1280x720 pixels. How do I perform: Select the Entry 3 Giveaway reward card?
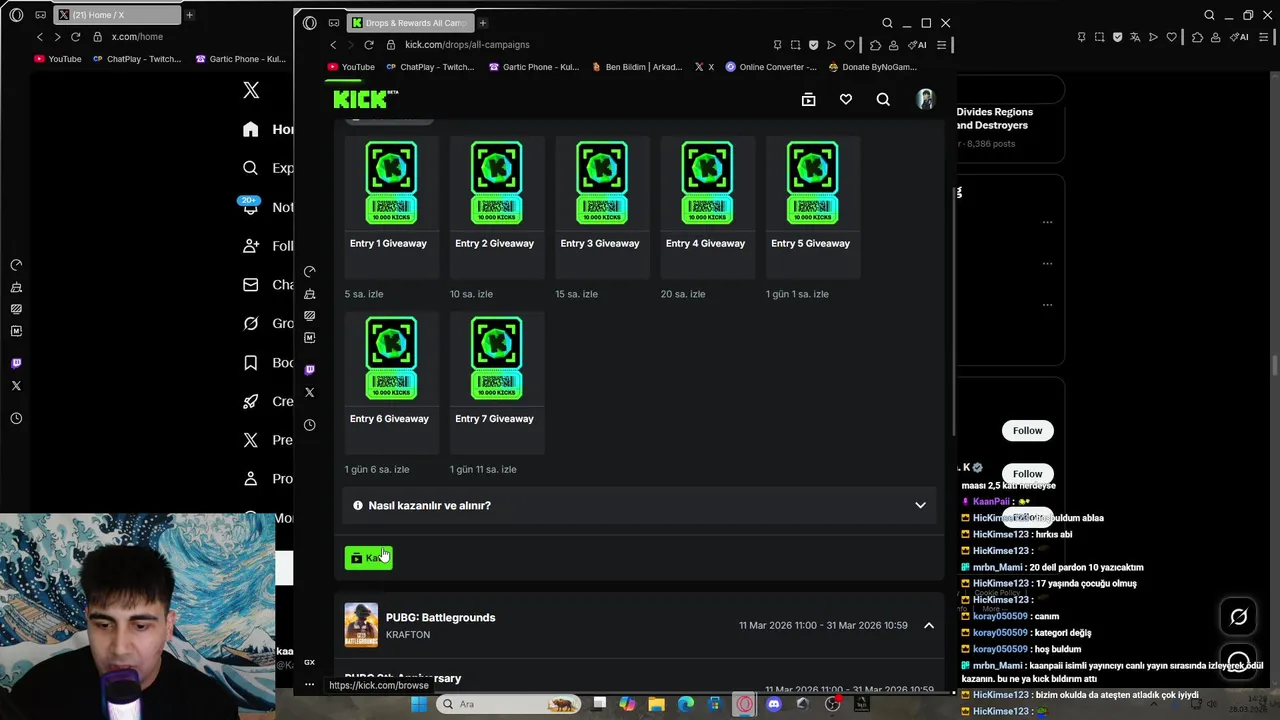(602, 207)
